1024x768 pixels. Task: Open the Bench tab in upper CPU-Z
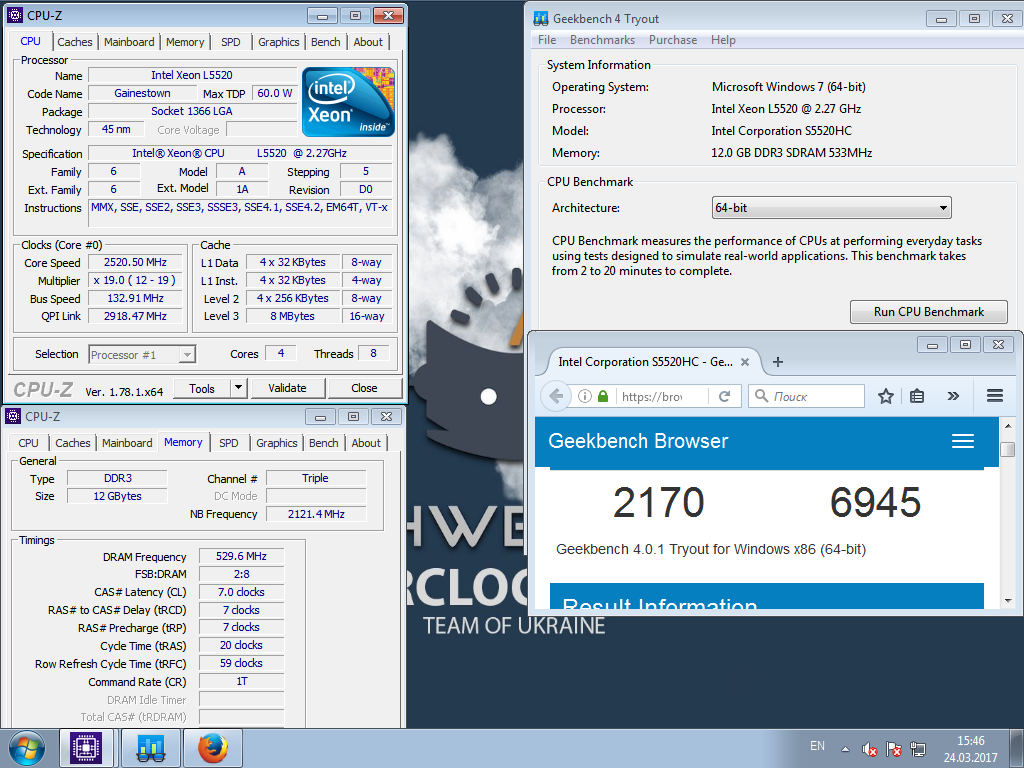[325, 42]
